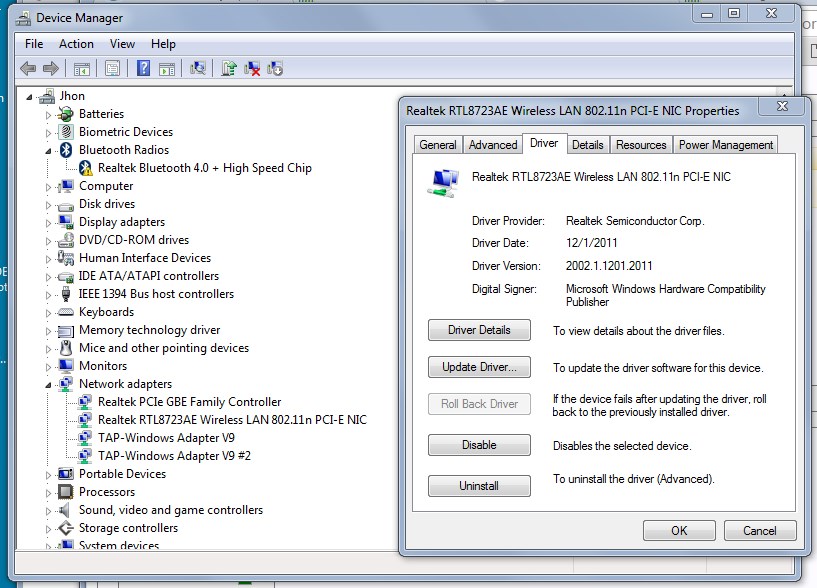Expand the Processors node arrow
Image resolution: width=817 pixels, height=588 pixels.
48,493
